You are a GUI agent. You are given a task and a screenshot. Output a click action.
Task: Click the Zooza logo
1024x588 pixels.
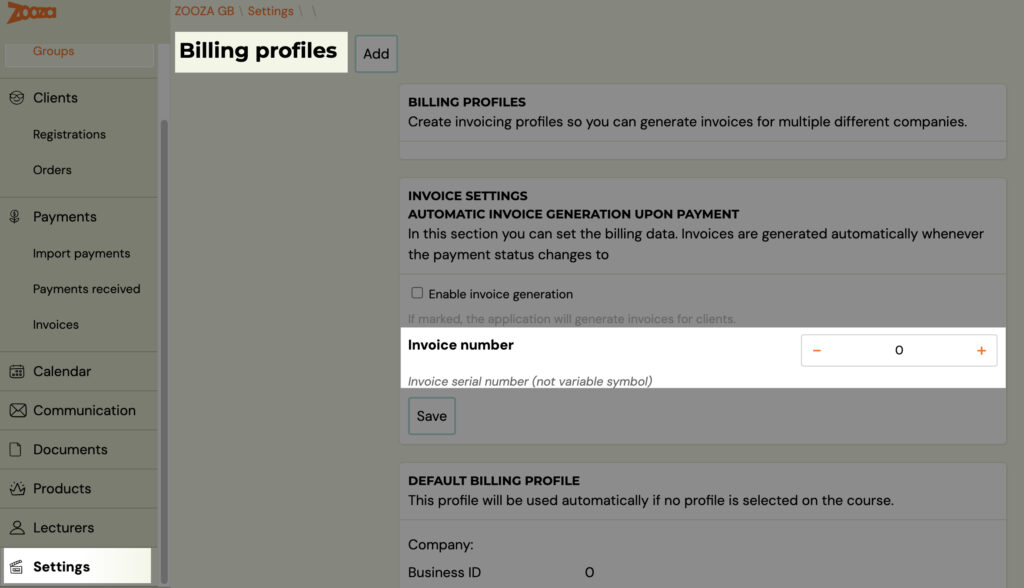click(x=31, y=12)
